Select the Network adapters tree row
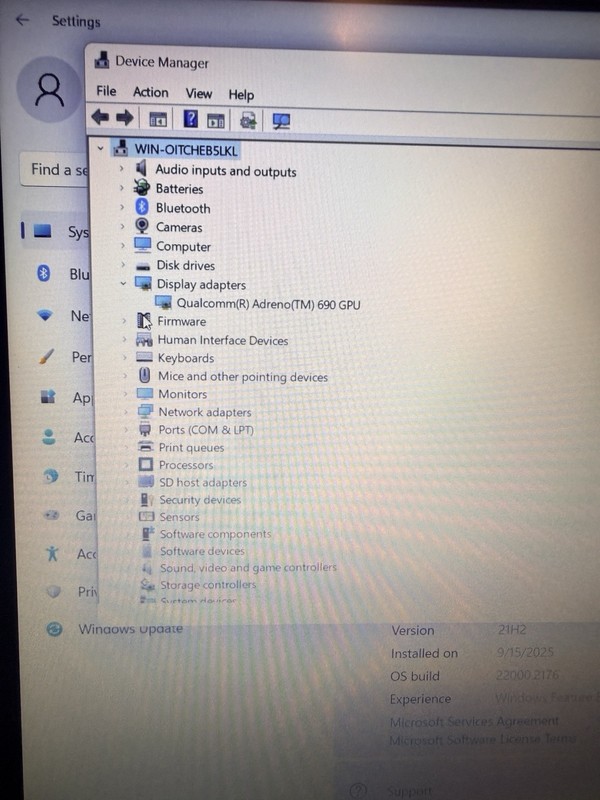The width and height of the screenshot is (600, 800). 205,412
